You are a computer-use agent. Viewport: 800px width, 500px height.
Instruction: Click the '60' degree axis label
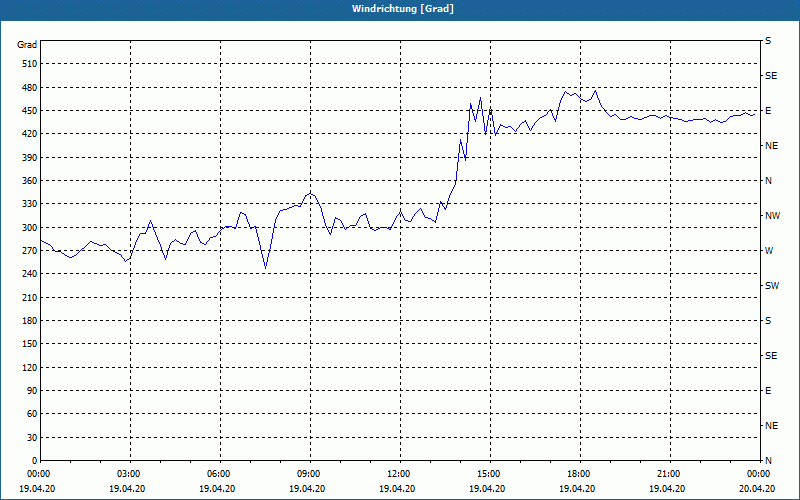coord(32,414)
